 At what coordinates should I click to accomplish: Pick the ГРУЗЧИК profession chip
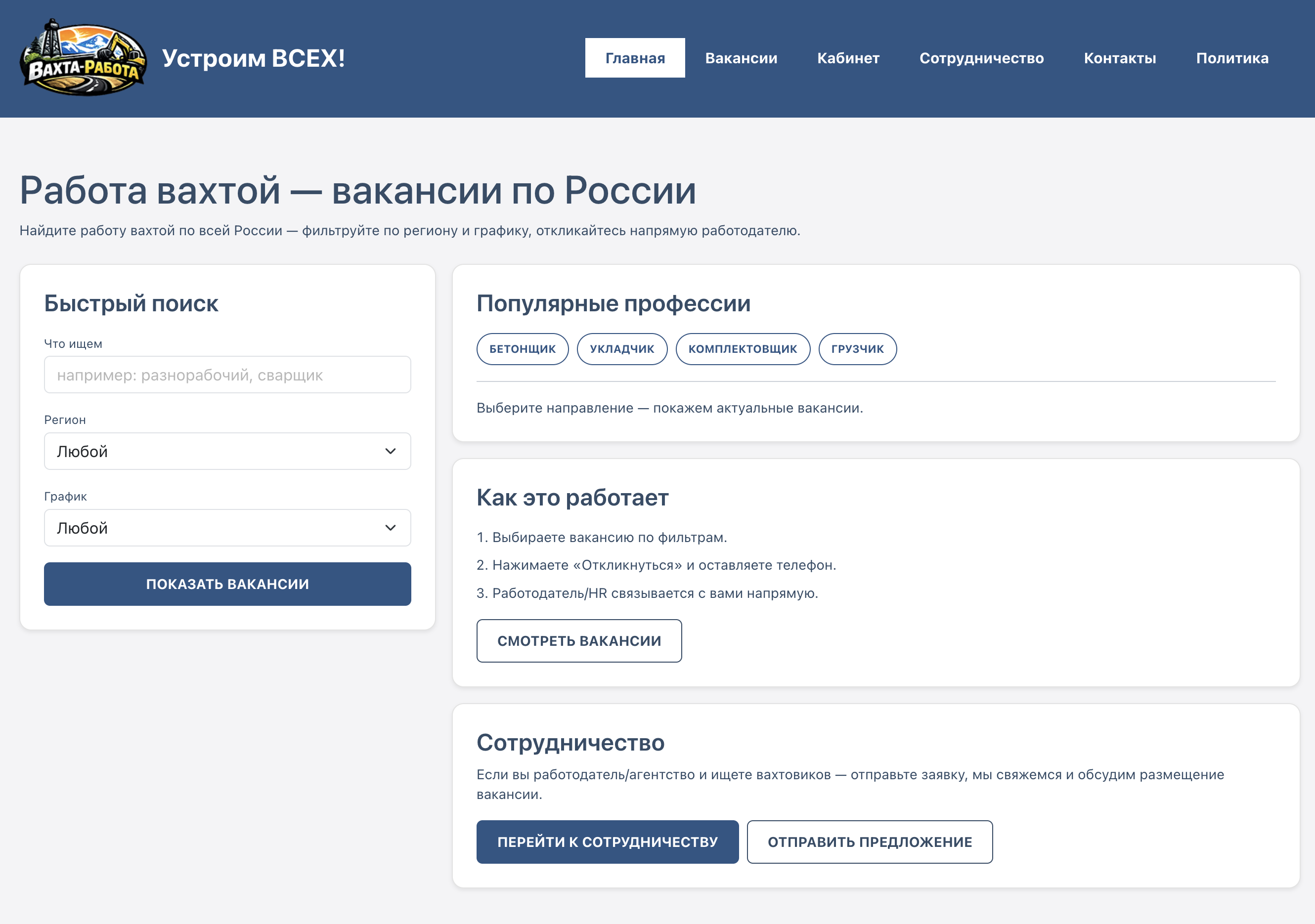(x=857, y=349)
